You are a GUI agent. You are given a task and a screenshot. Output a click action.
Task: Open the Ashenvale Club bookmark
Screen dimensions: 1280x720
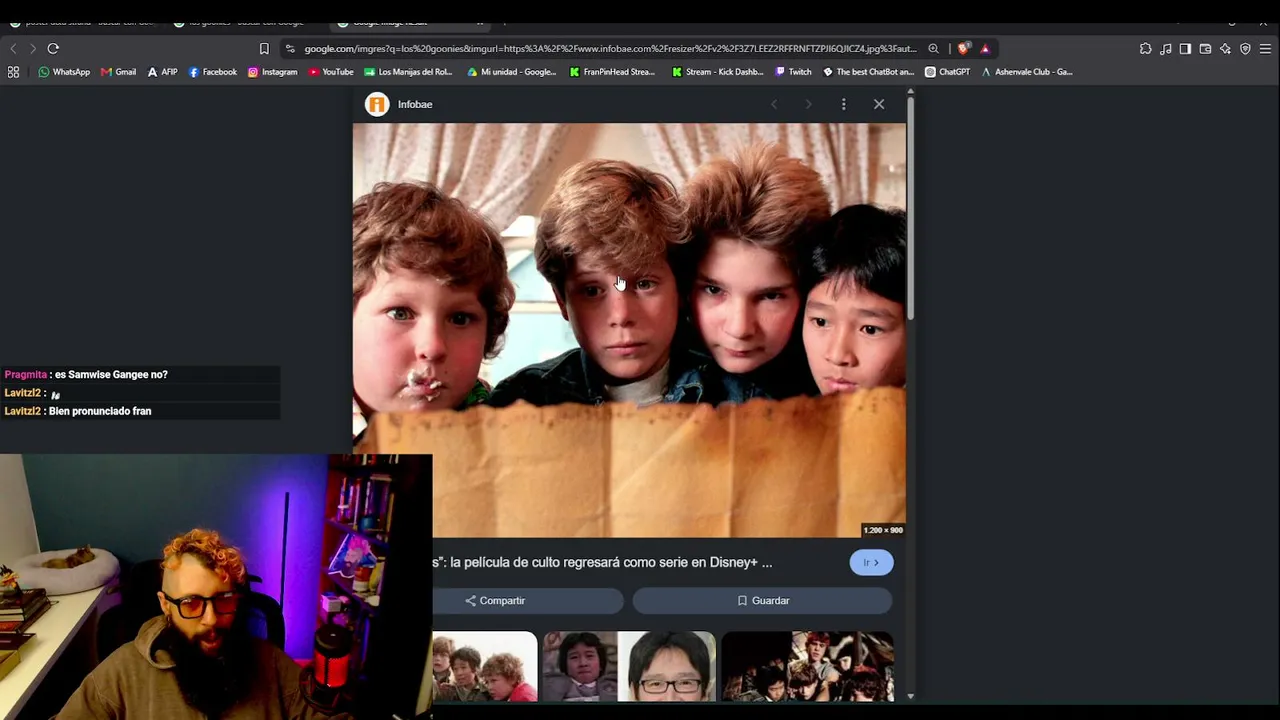click(x=1026, y=72)
